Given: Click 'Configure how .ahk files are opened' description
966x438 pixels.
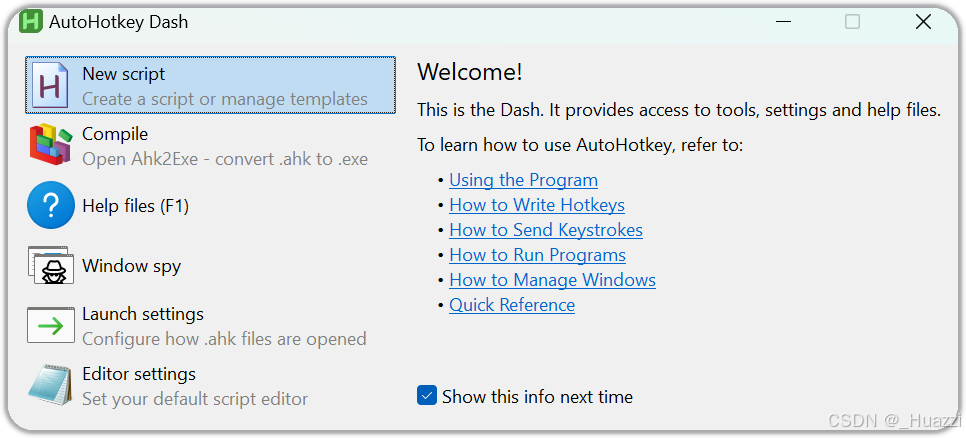Looking at the screenshot, I should pos(224,339).
